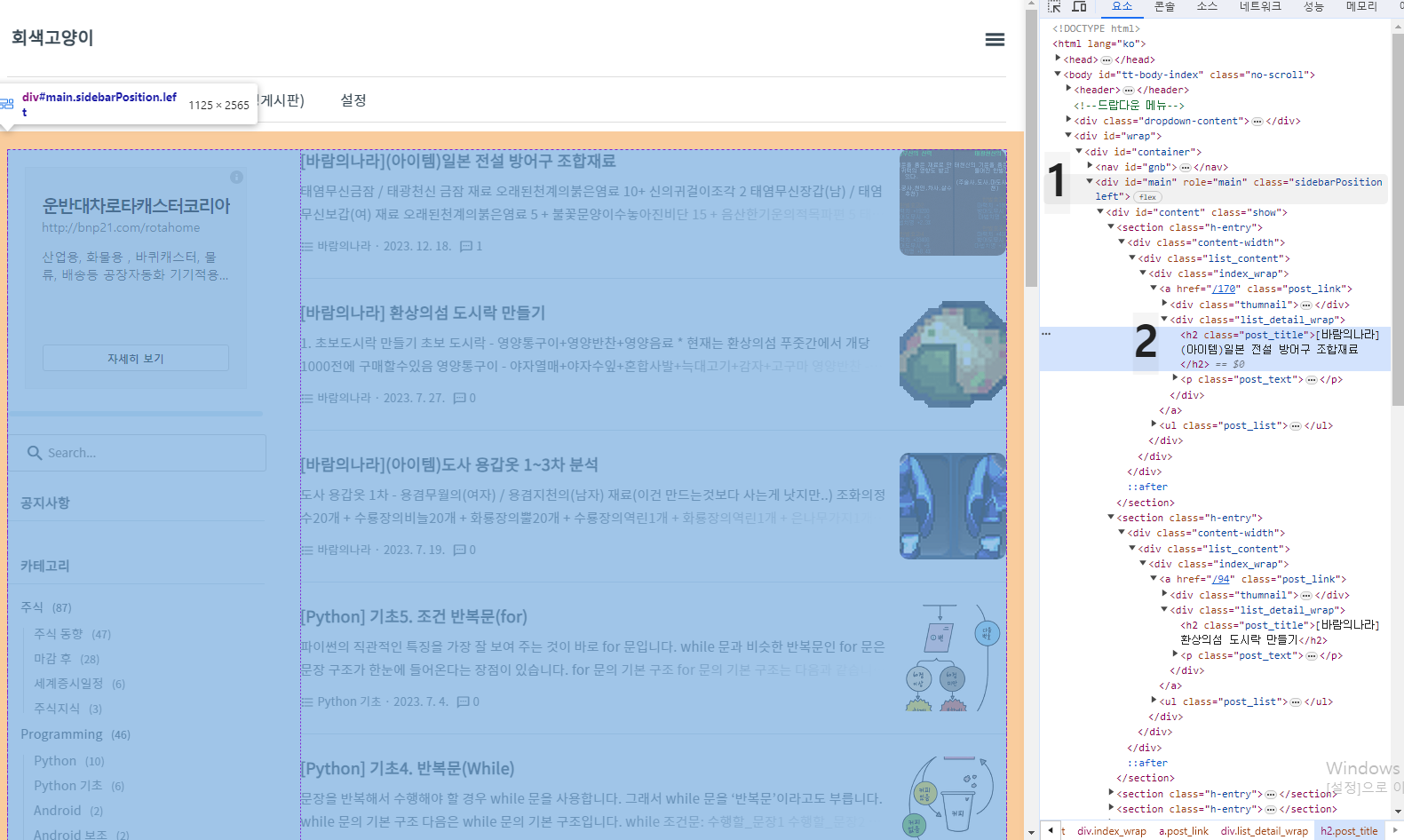This screenshot has height=840, width=1404.
Task: Collapse the div id="main" node
Action: coord(1090,181)
